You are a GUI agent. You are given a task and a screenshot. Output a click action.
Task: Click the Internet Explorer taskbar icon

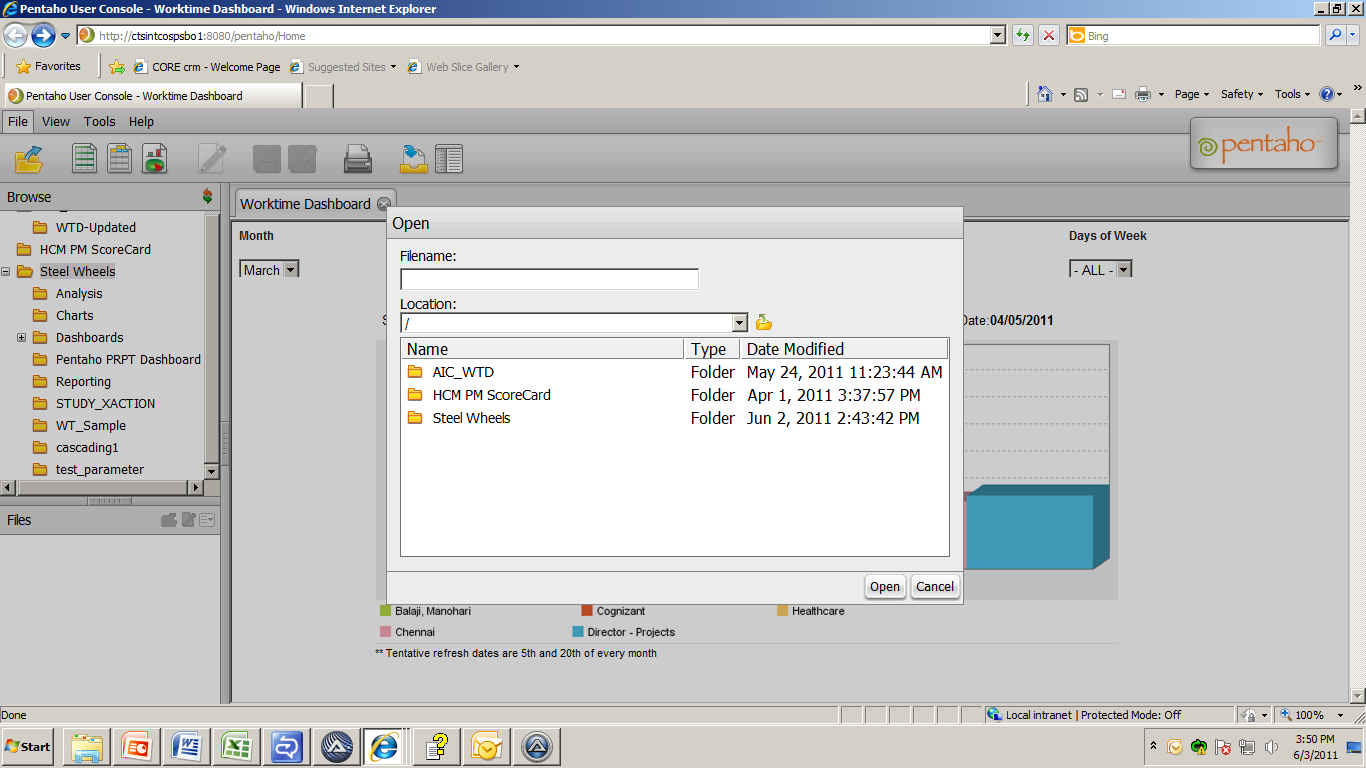click(382, 747)
